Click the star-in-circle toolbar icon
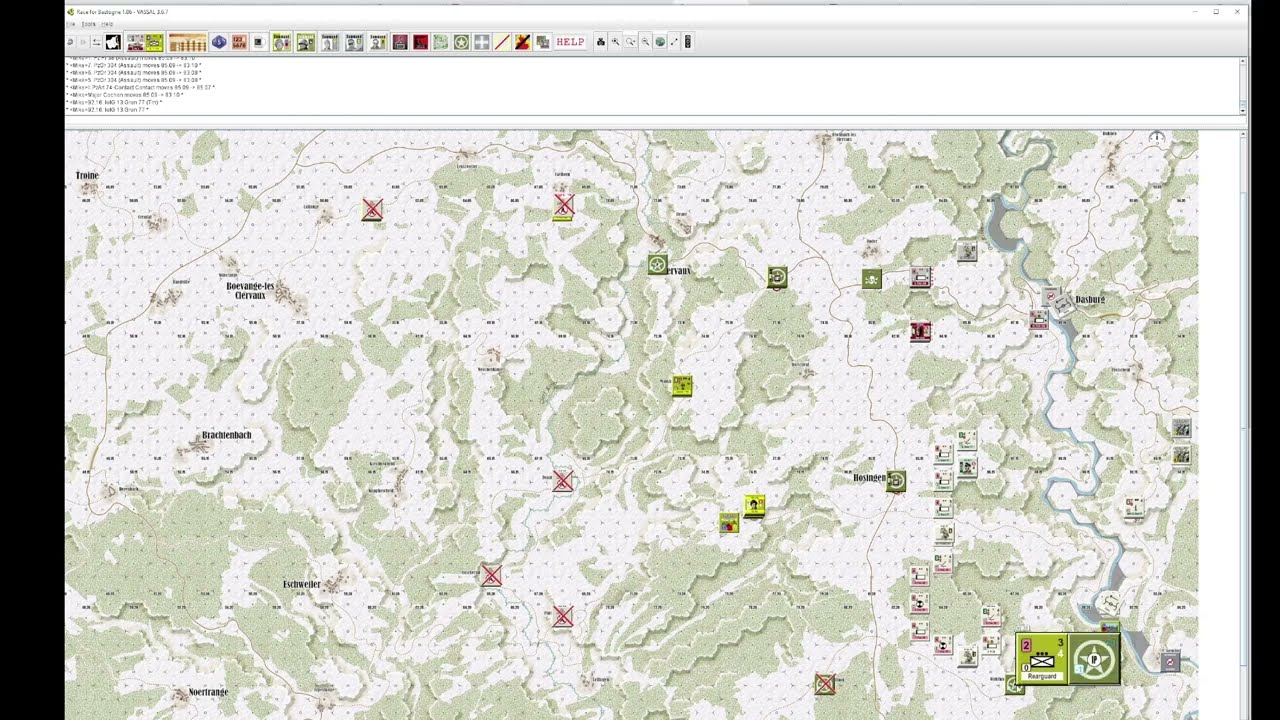 point(461,42)
